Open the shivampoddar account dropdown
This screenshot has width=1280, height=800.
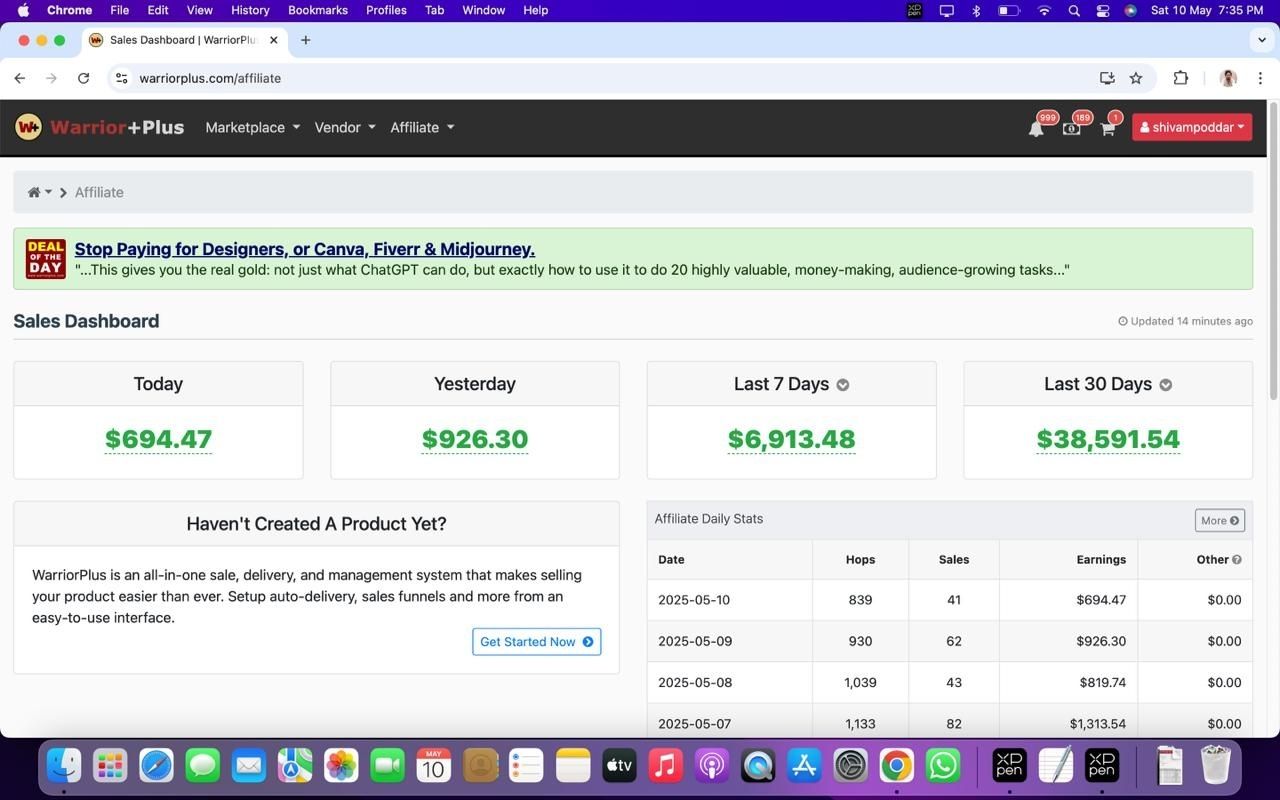1191,127
